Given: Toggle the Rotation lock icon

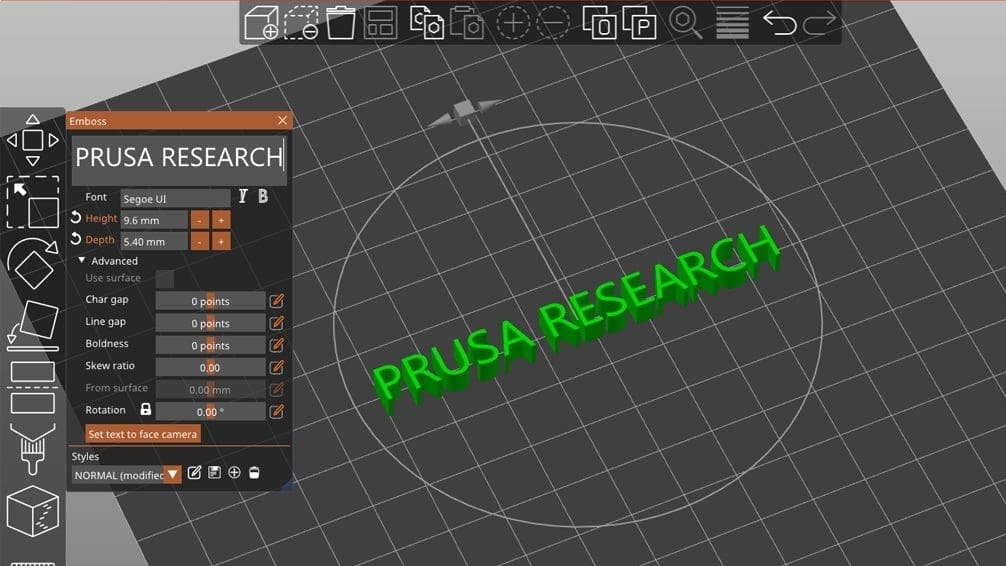Looking at the screenshot, I should pyautogui.click(x=146, y=409).
